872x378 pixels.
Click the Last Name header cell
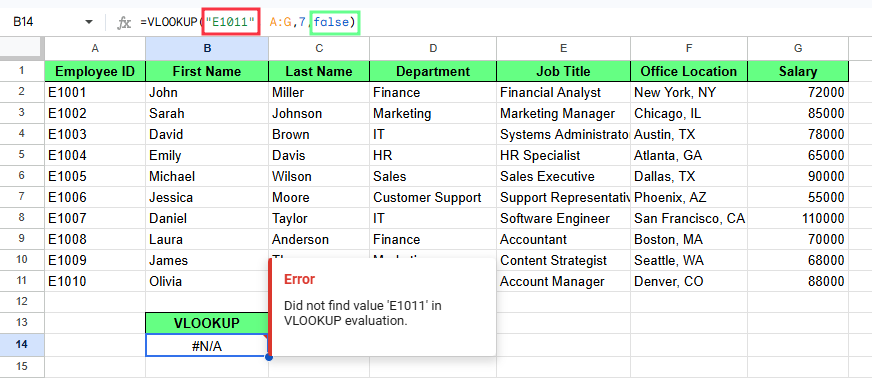pyautogui.click(x=319, y=71)
